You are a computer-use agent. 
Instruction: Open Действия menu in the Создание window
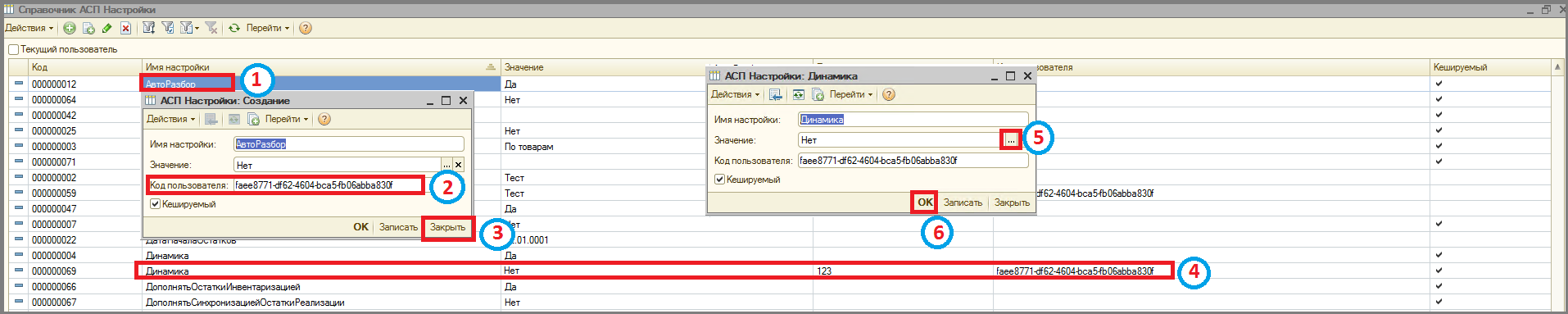click(170, 119)
